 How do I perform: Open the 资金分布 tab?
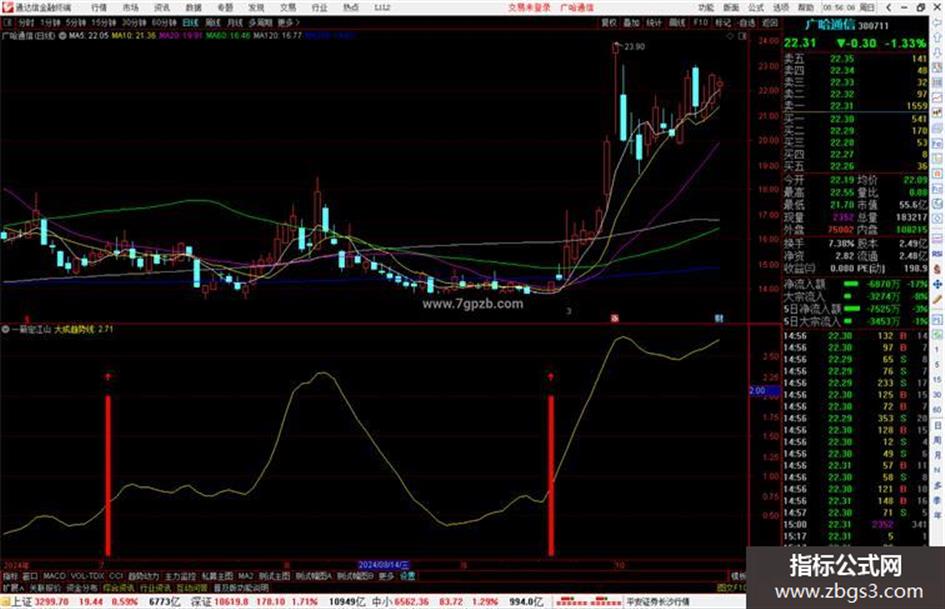click(82, 587)
